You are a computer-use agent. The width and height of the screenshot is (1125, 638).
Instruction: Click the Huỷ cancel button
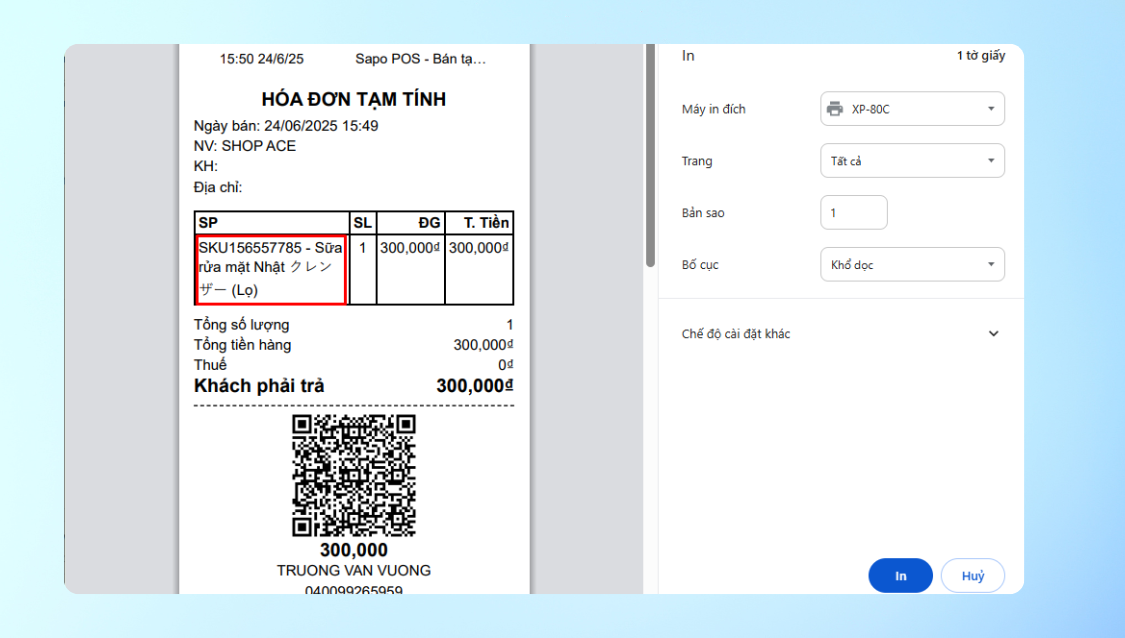973,576
